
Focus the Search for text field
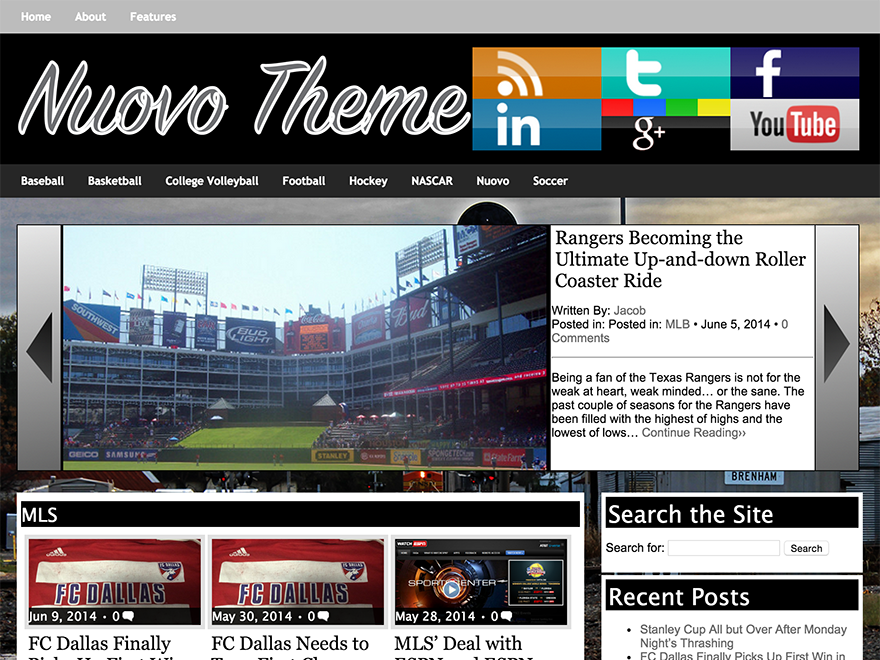point(723,548)
